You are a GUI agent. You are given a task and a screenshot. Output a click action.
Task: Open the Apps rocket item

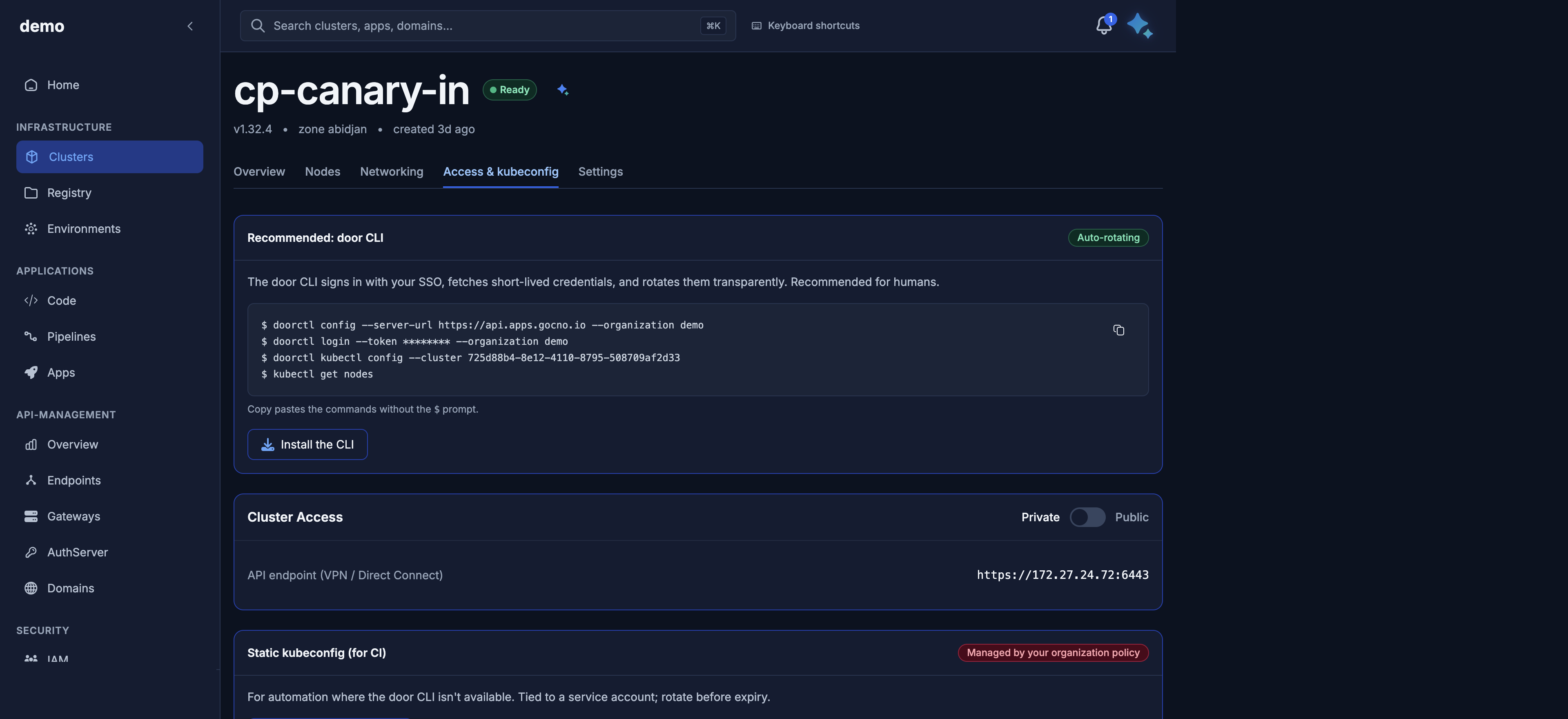[109, 372]
